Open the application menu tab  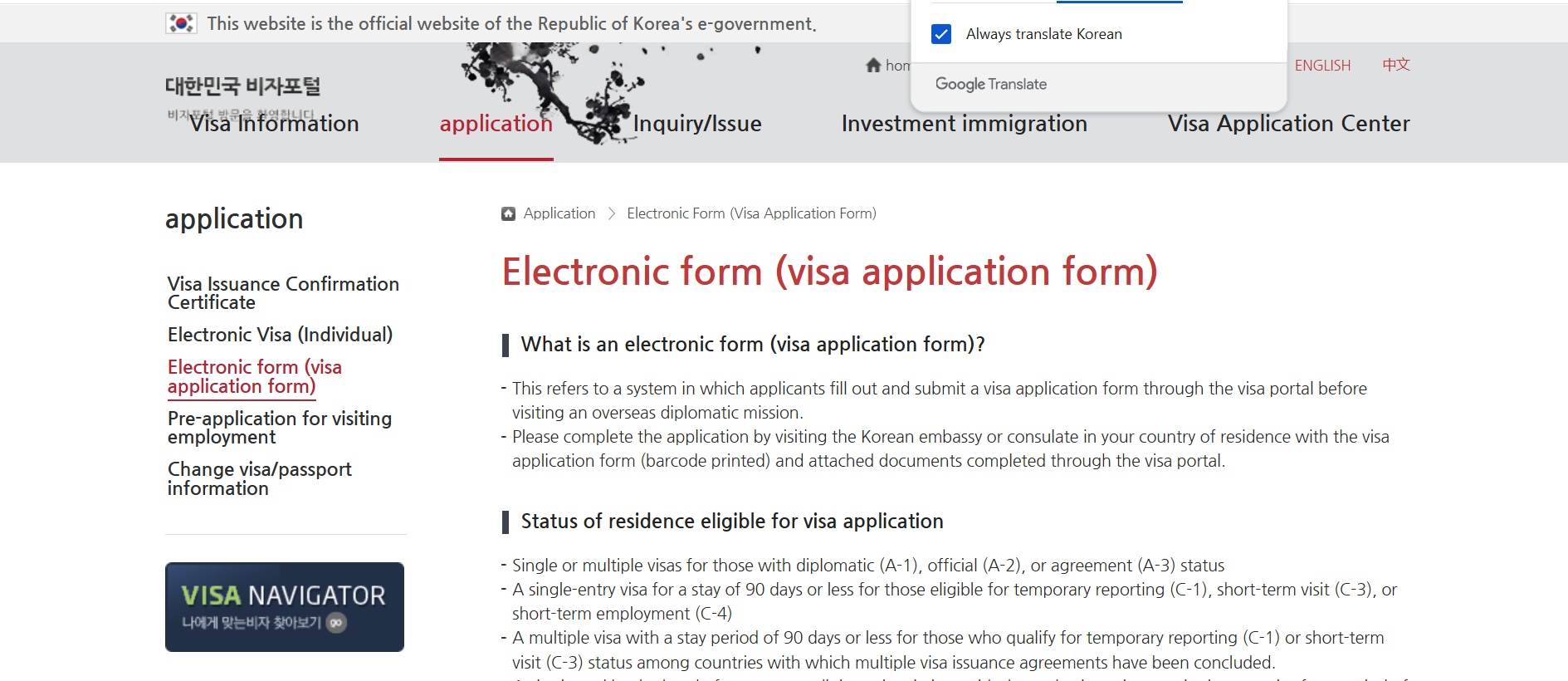[496, 124]
